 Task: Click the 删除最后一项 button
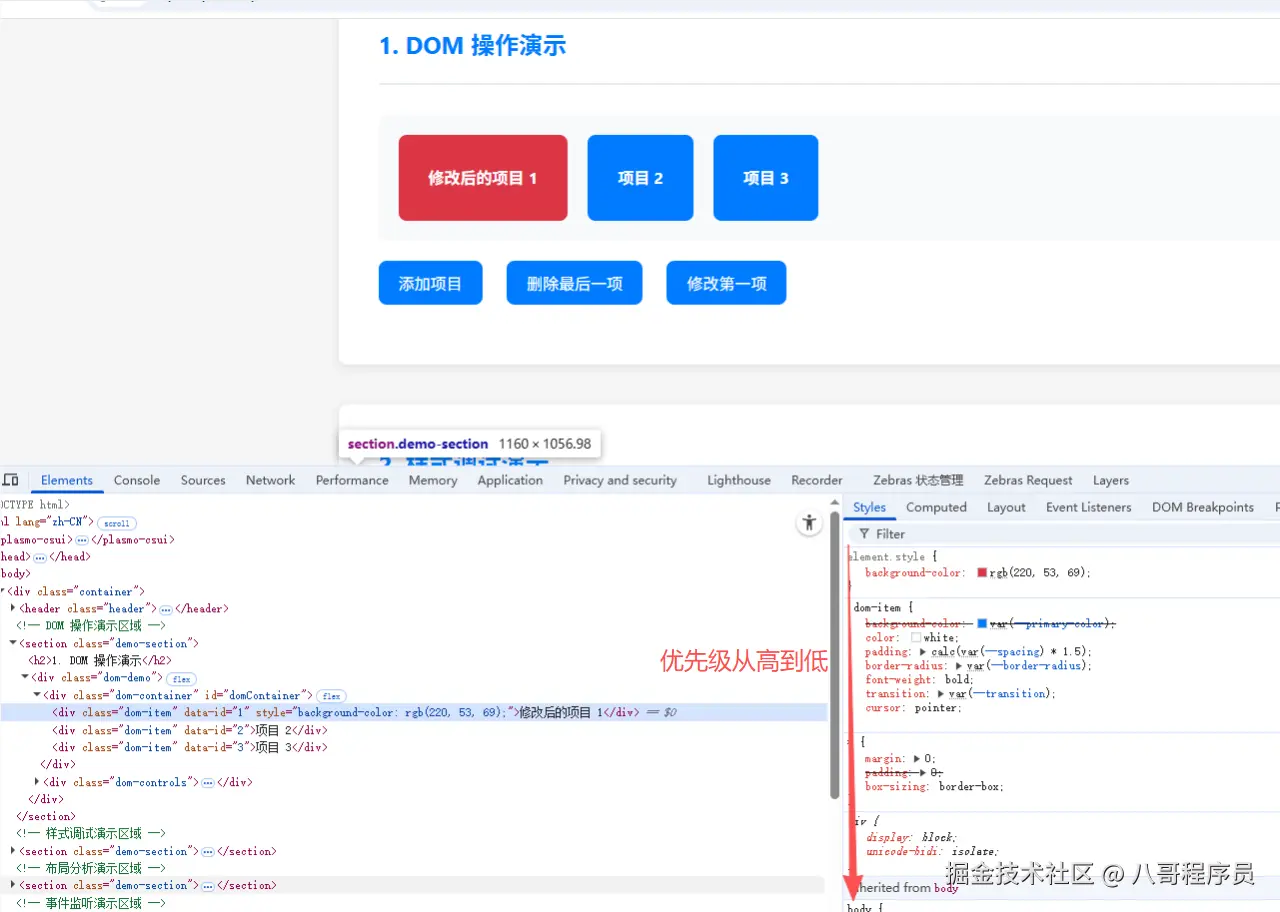click(574, 283)
